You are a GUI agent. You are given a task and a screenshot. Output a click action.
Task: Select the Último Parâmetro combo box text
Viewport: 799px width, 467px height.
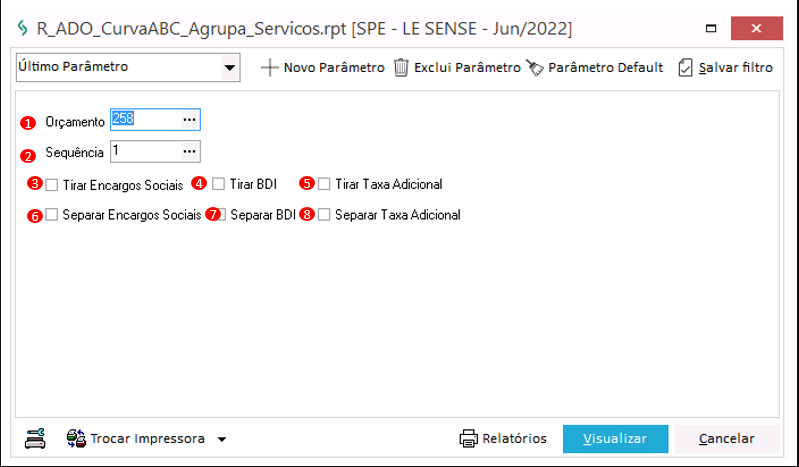click(x=73, y=66)
